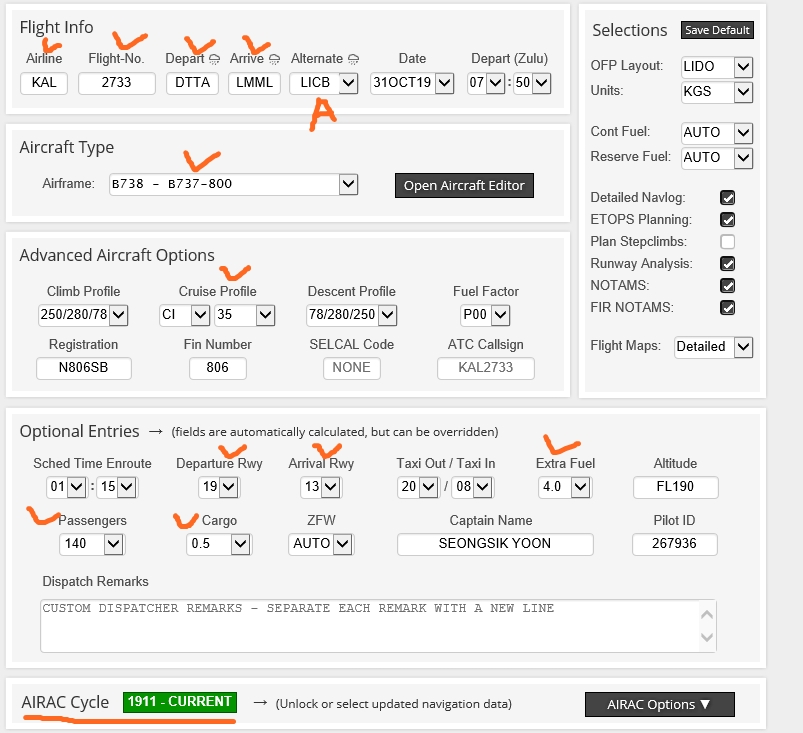Click Open Aircraft Editor button

tap(463, 186)
